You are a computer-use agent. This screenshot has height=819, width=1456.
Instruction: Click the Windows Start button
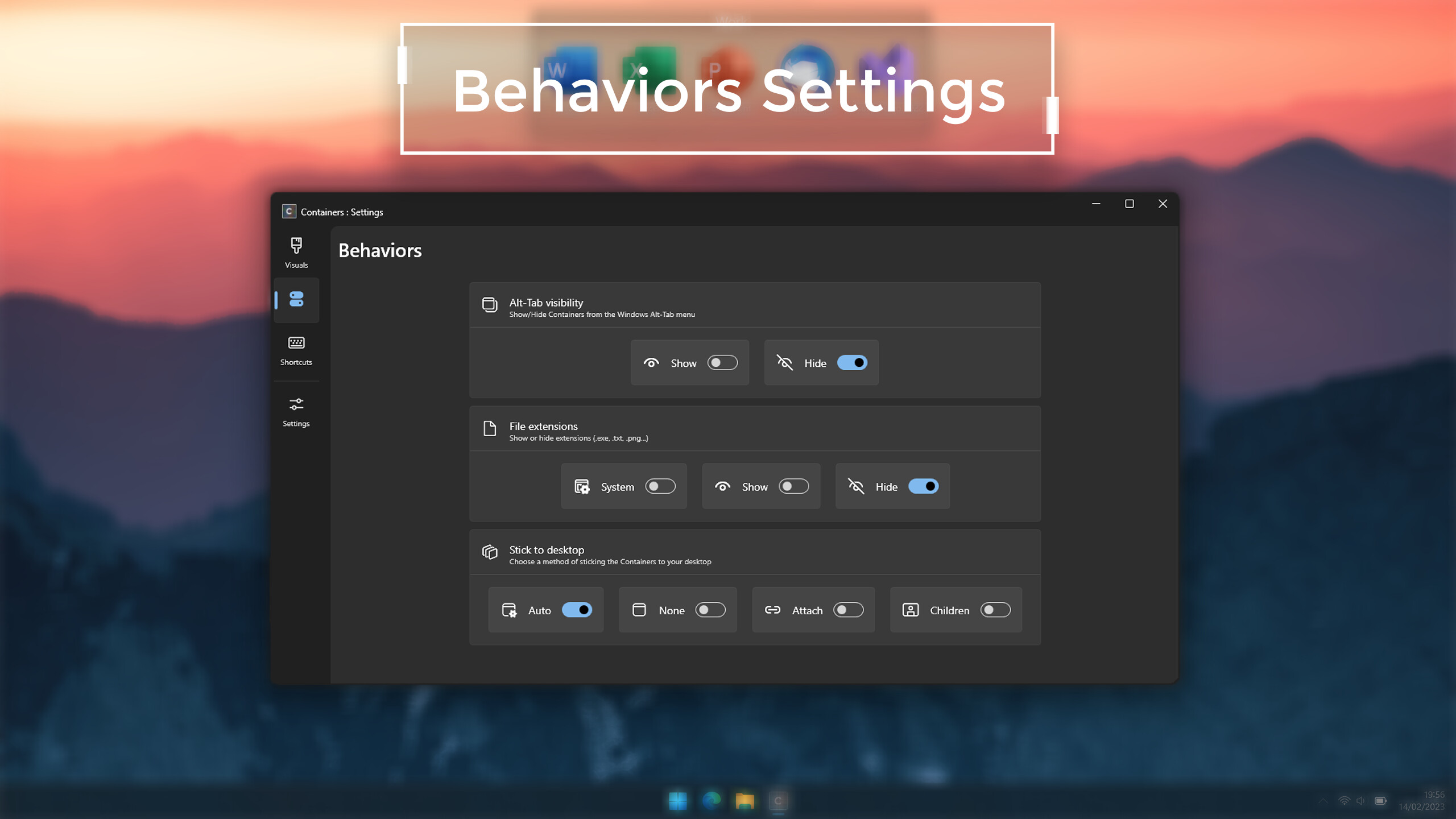(x=677, y=800)
